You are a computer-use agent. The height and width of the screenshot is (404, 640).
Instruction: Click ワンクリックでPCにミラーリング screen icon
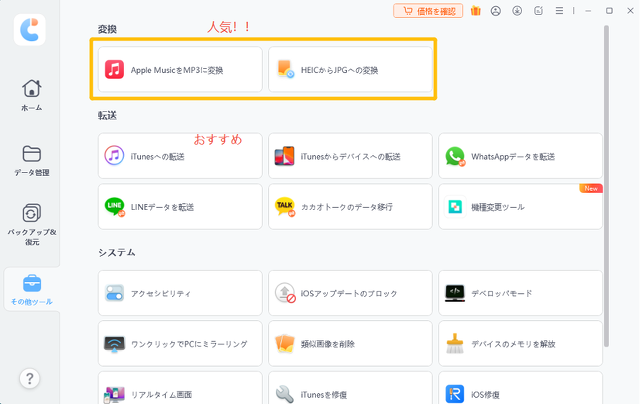(114, 344)
